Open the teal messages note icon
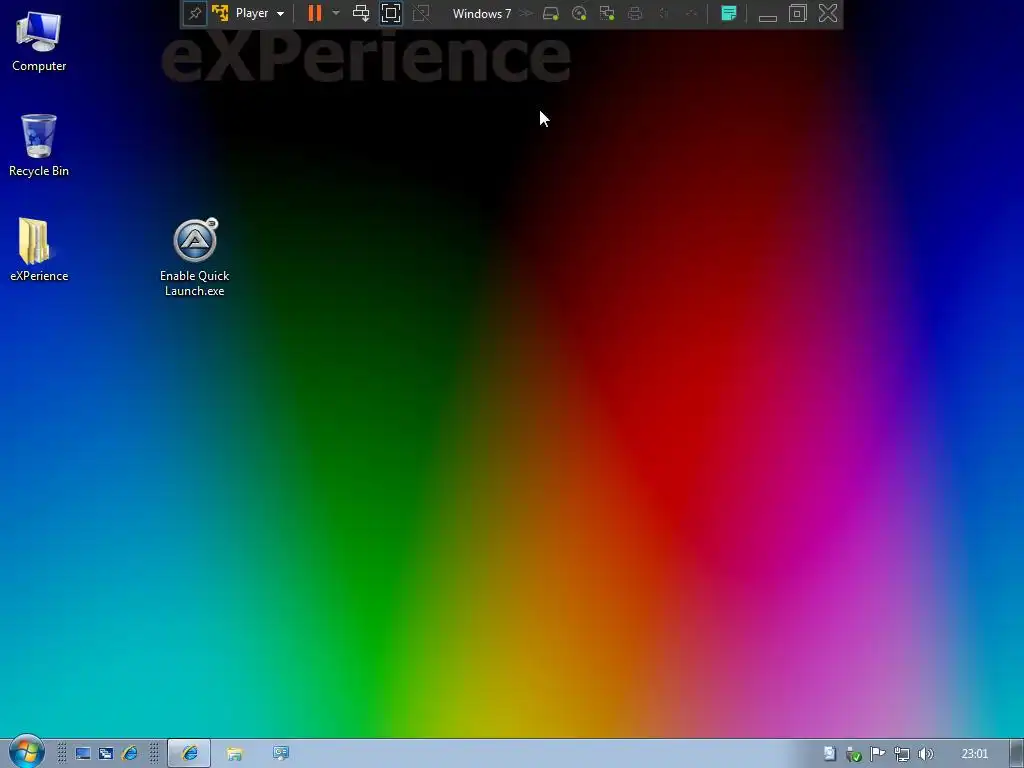The image size is (1024, 768). 729,13
